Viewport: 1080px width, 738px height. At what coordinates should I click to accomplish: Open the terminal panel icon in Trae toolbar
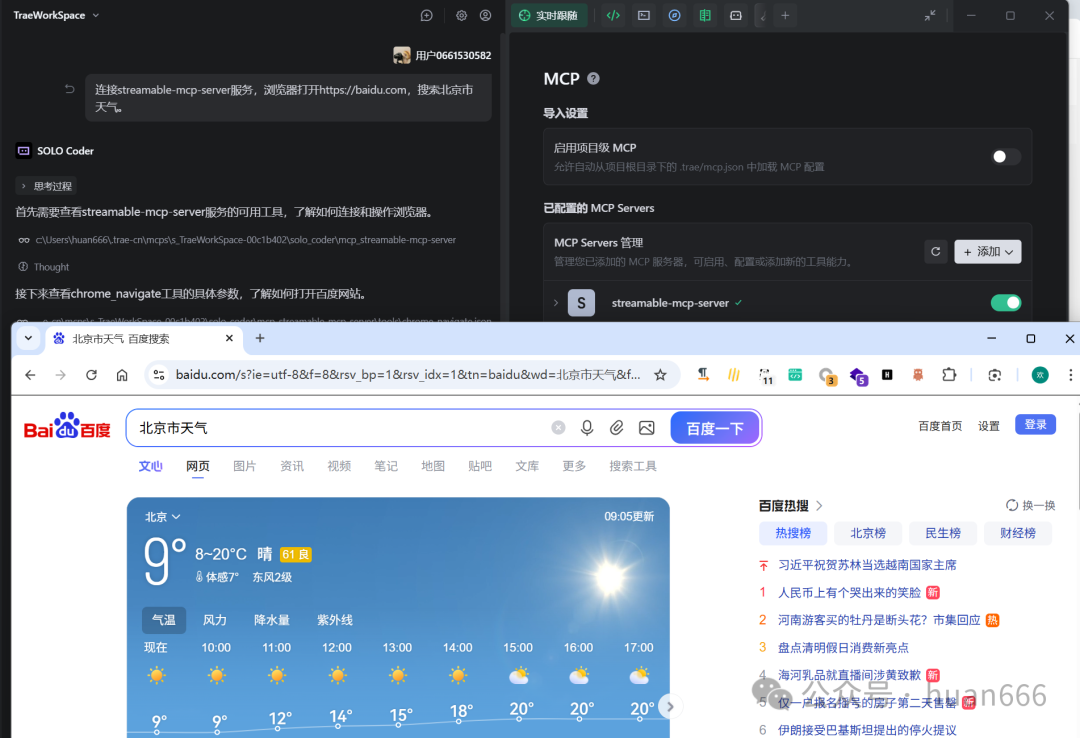(644, 15)
